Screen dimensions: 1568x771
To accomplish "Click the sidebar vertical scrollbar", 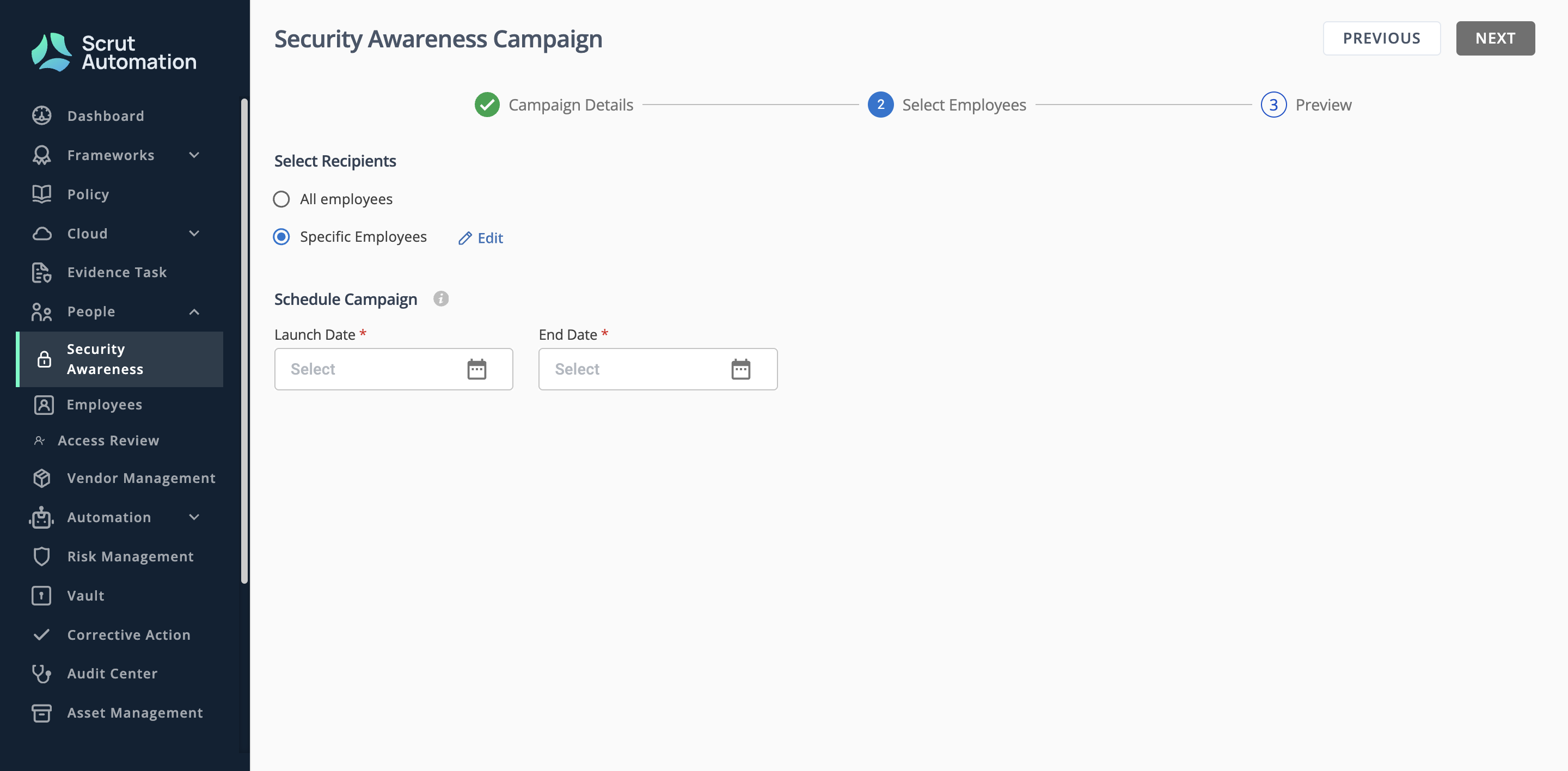I will 244,341.
